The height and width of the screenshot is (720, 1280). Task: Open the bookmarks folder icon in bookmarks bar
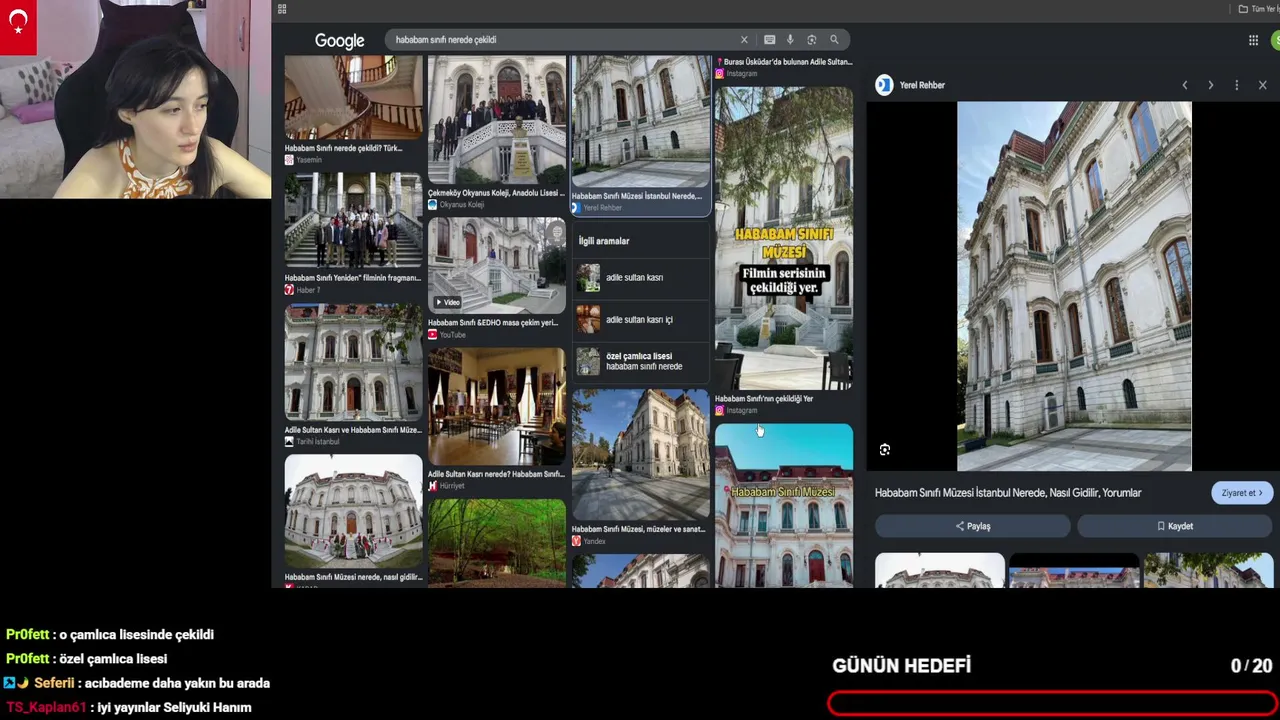click(1243, 9)
